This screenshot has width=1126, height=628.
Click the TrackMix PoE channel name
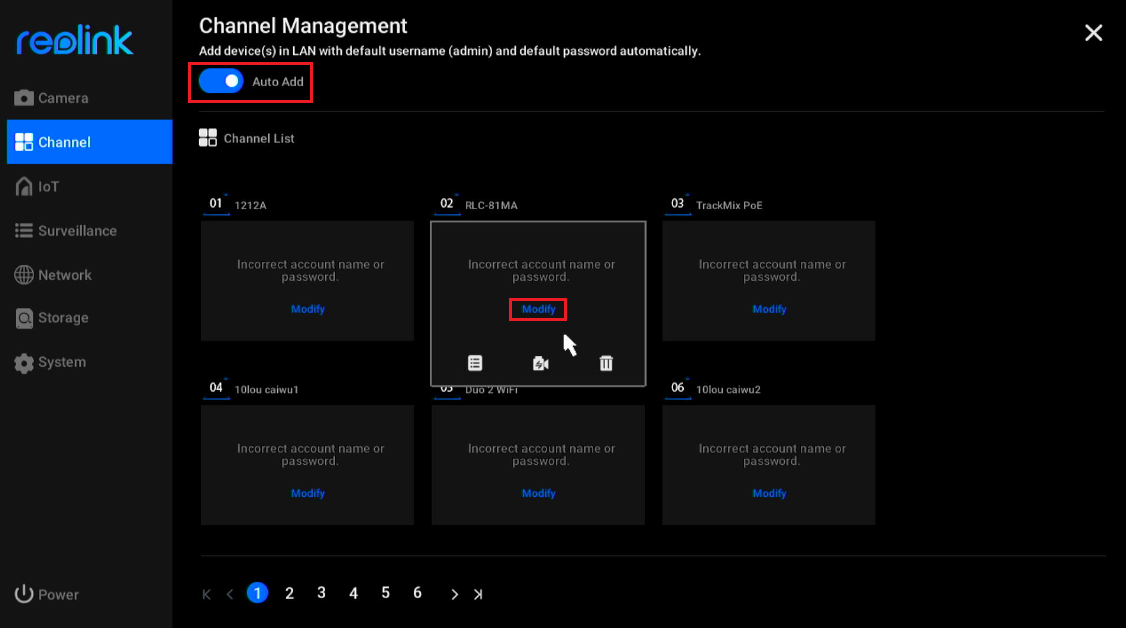tap(729, 205)
